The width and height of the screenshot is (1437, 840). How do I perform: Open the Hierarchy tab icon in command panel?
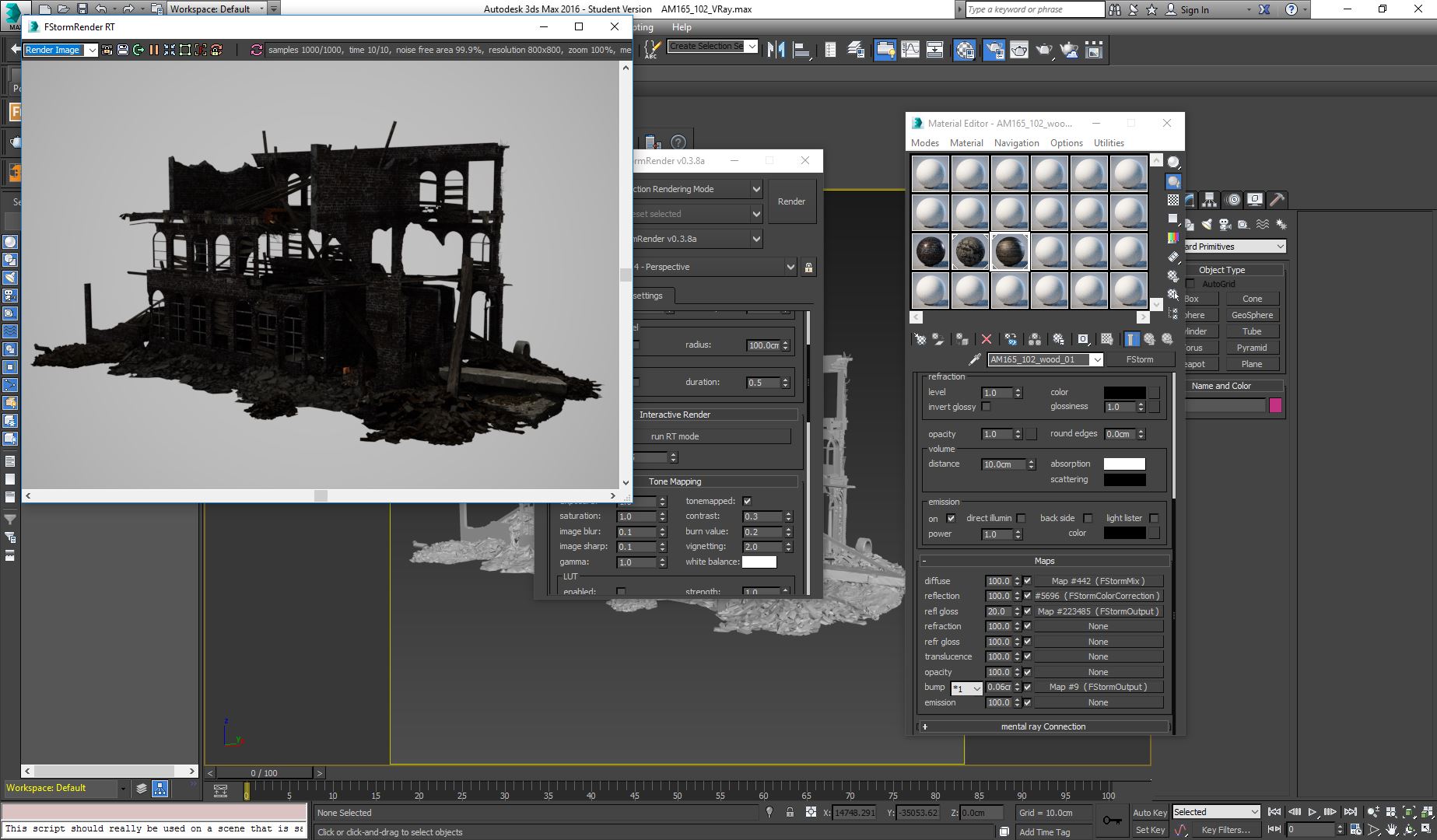click(1210, 200)
